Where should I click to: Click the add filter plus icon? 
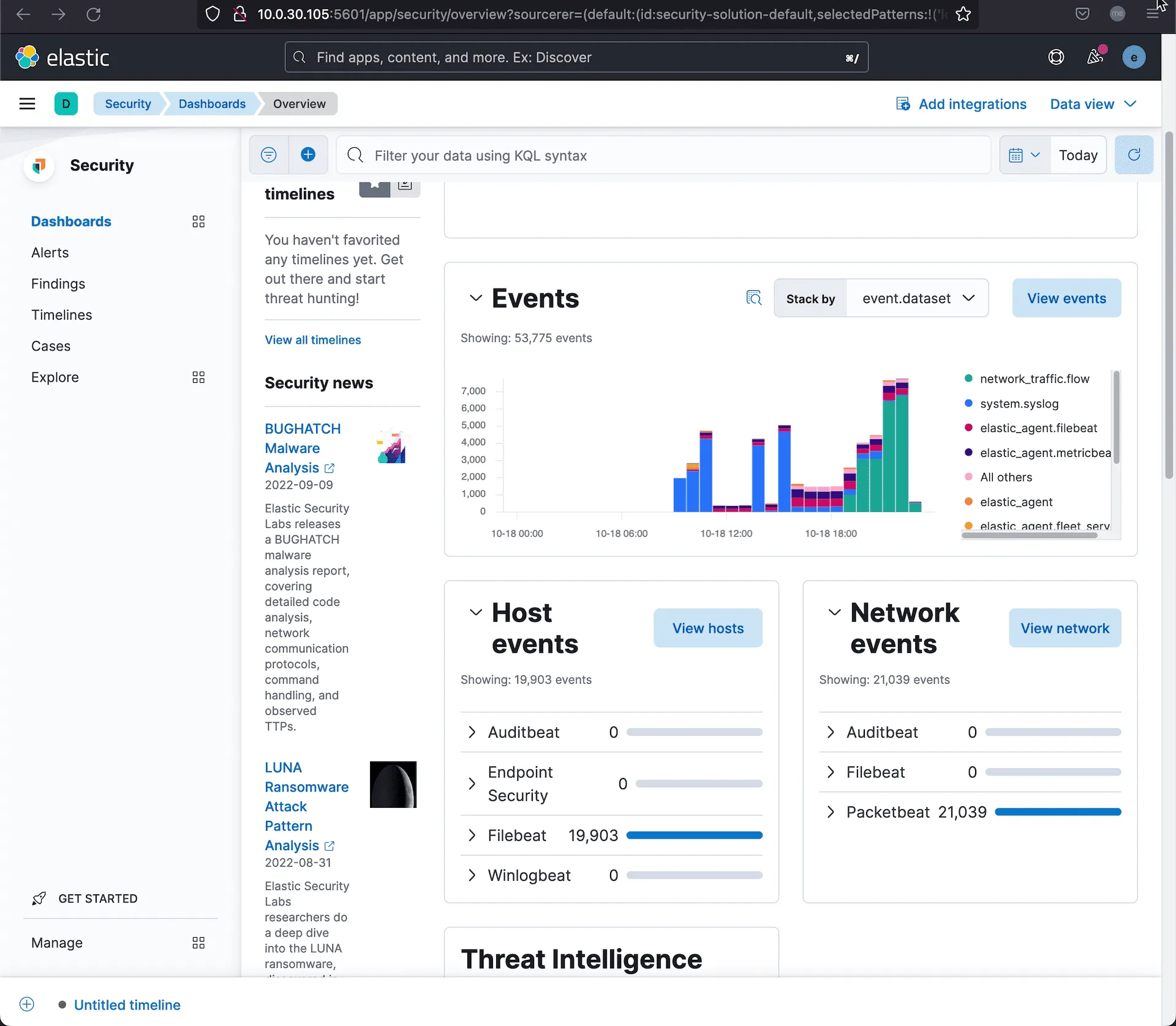[308, 155]
